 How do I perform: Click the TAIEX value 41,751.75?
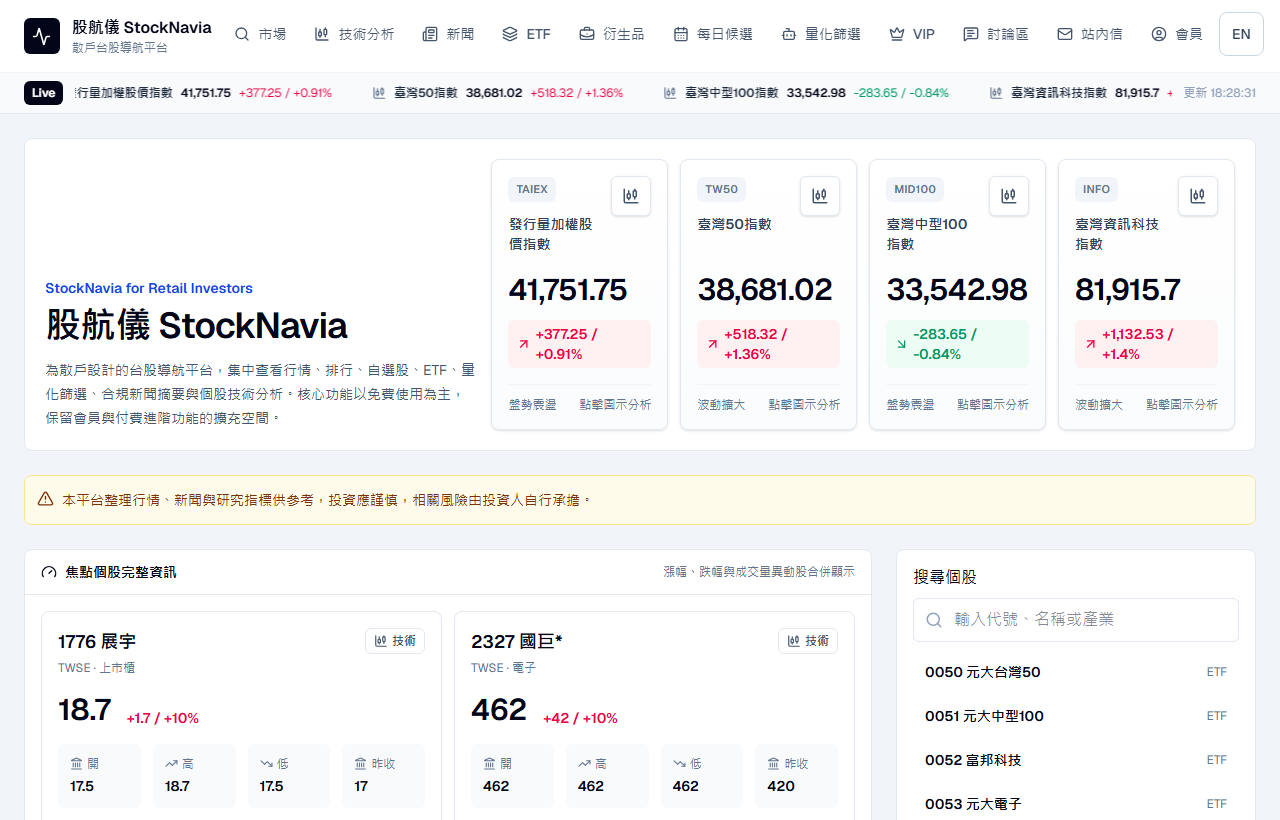tap(568, 290)
